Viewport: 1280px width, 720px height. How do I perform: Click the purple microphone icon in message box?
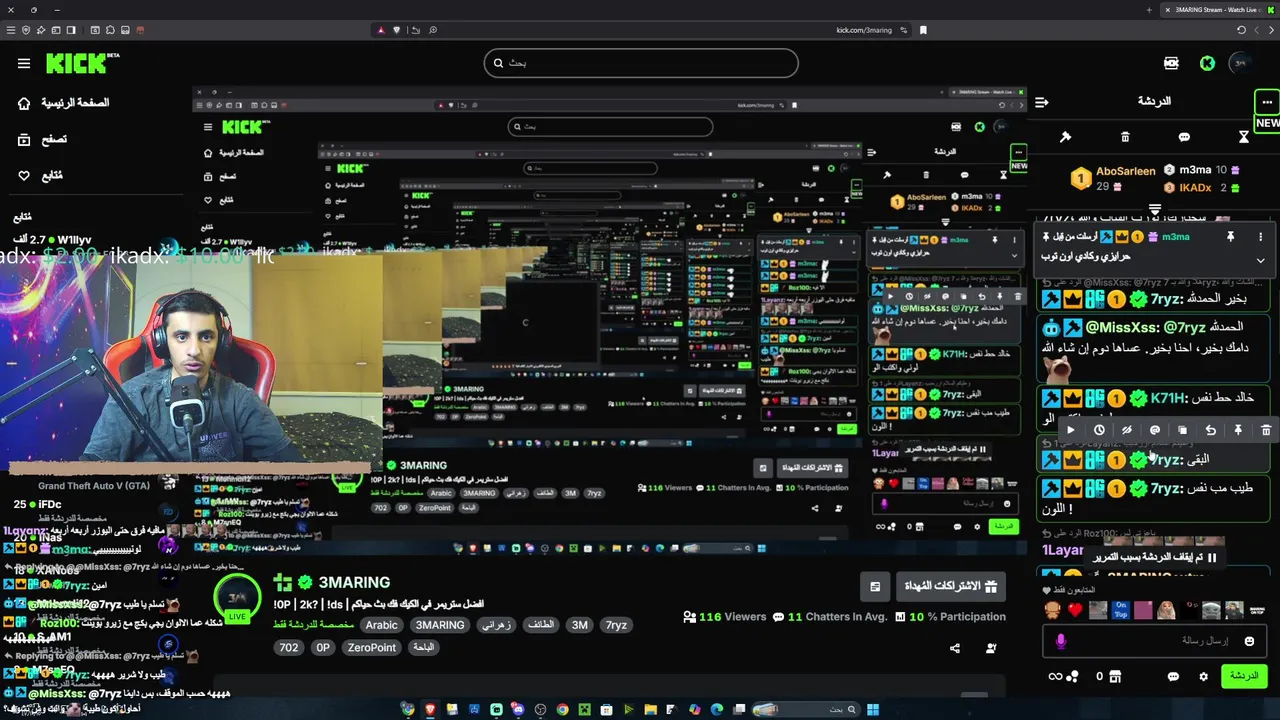(x=1061, y=641)
